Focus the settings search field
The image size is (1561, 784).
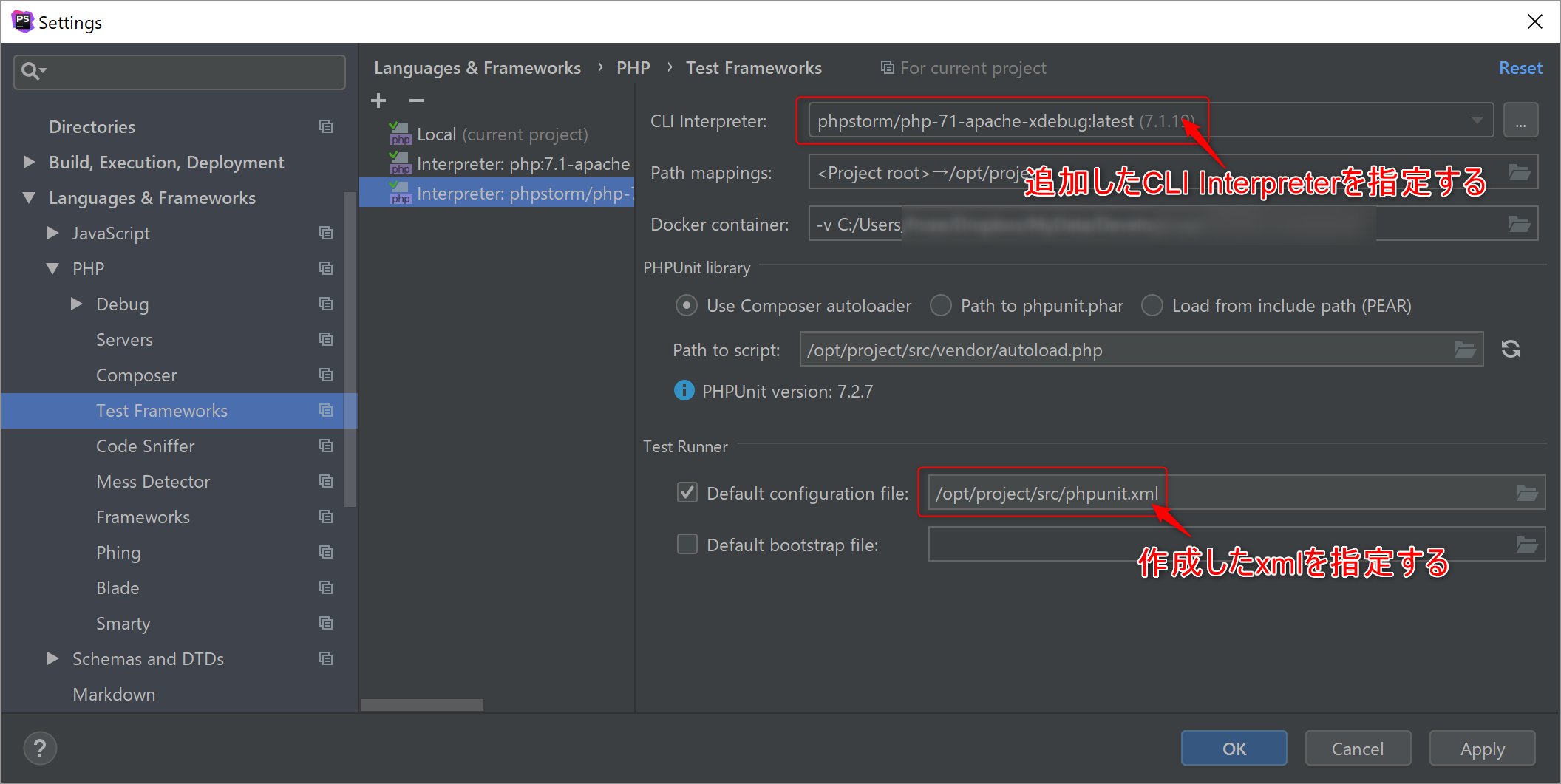180,72
